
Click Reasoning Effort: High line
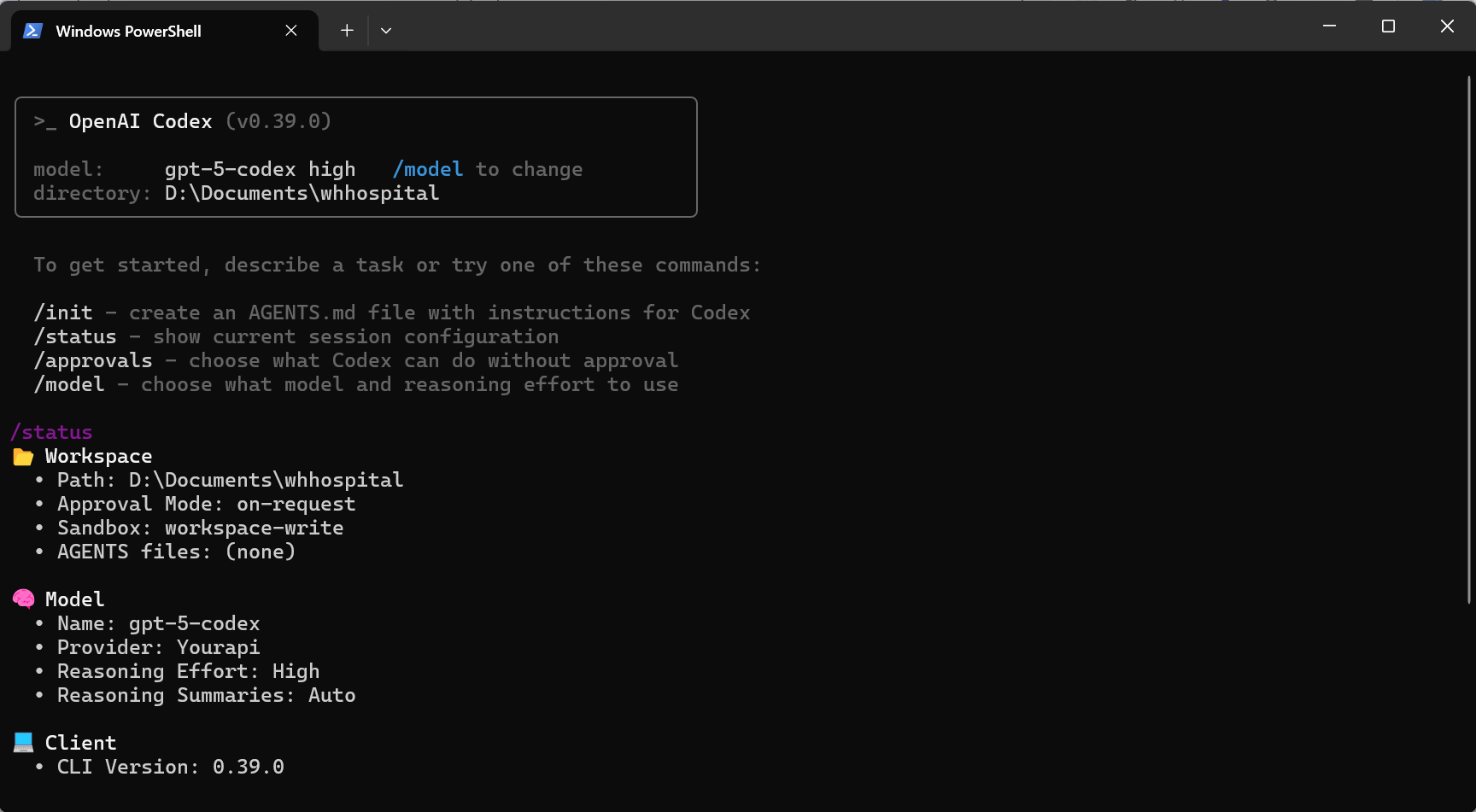pyautogui.click(x=189, y=671)
